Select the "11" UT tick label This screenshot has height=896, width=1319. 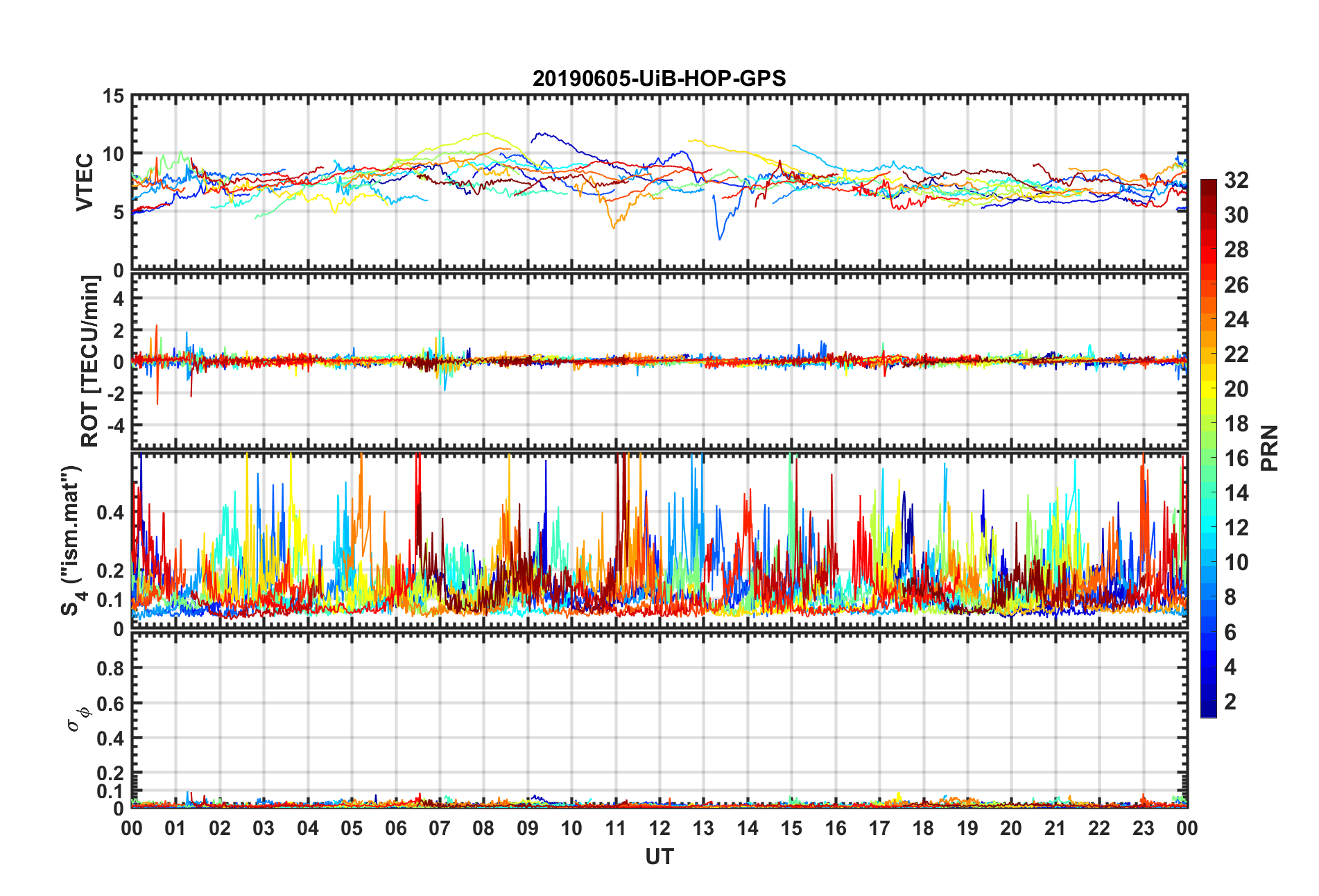pos(616,829)
